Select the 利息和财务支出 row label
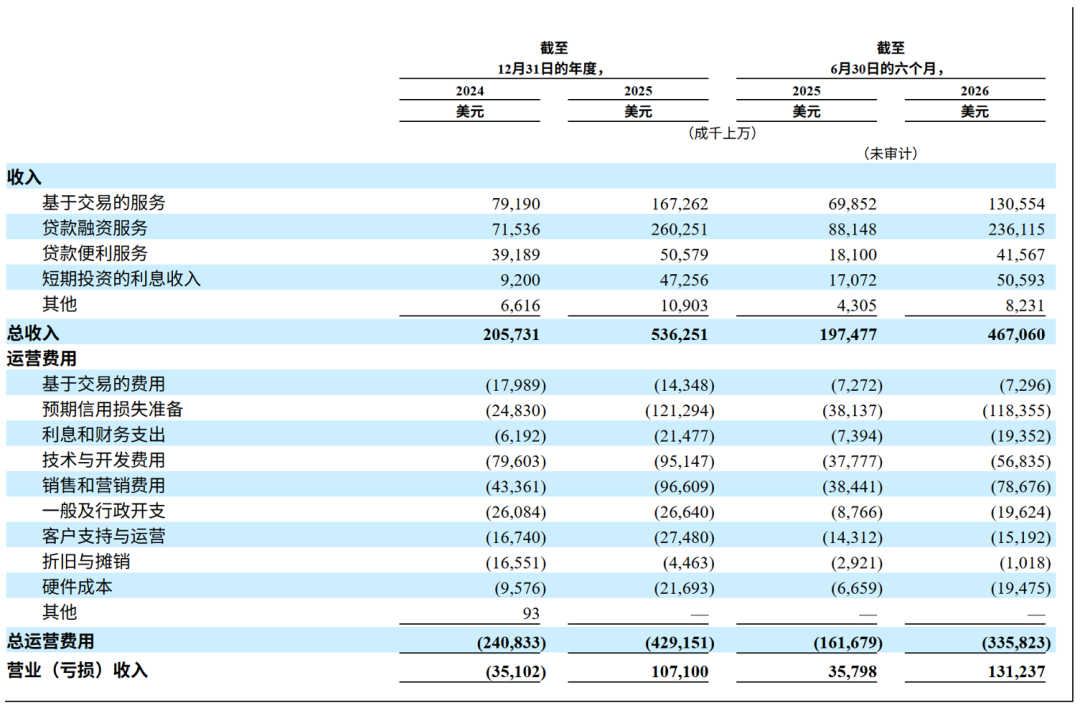Image resolution: width=1080 pixels, height=708 pixels. (x=104, y=435)
